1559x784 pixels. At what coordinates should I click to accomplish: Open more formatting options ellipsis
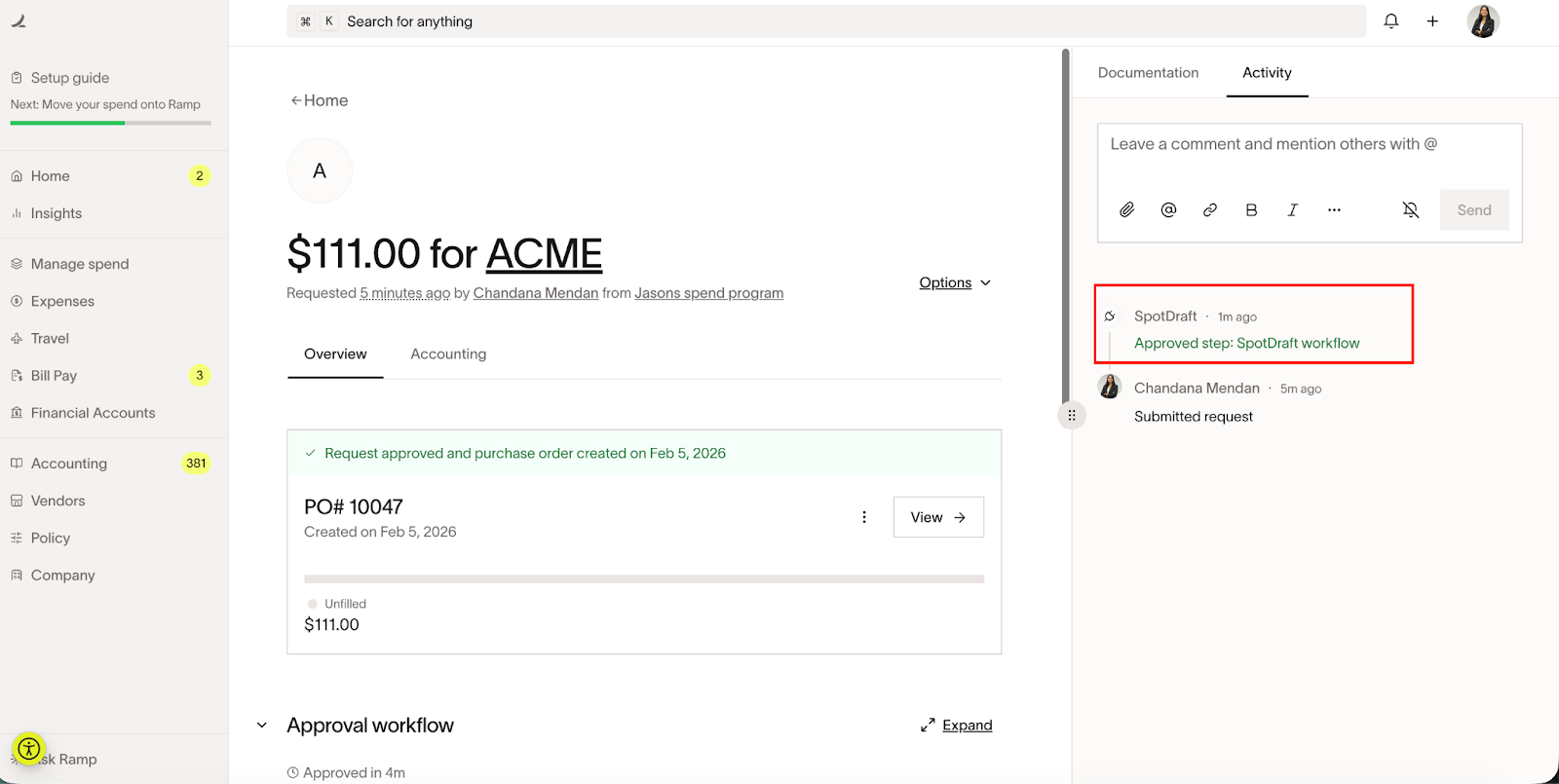click(1334, 209)
